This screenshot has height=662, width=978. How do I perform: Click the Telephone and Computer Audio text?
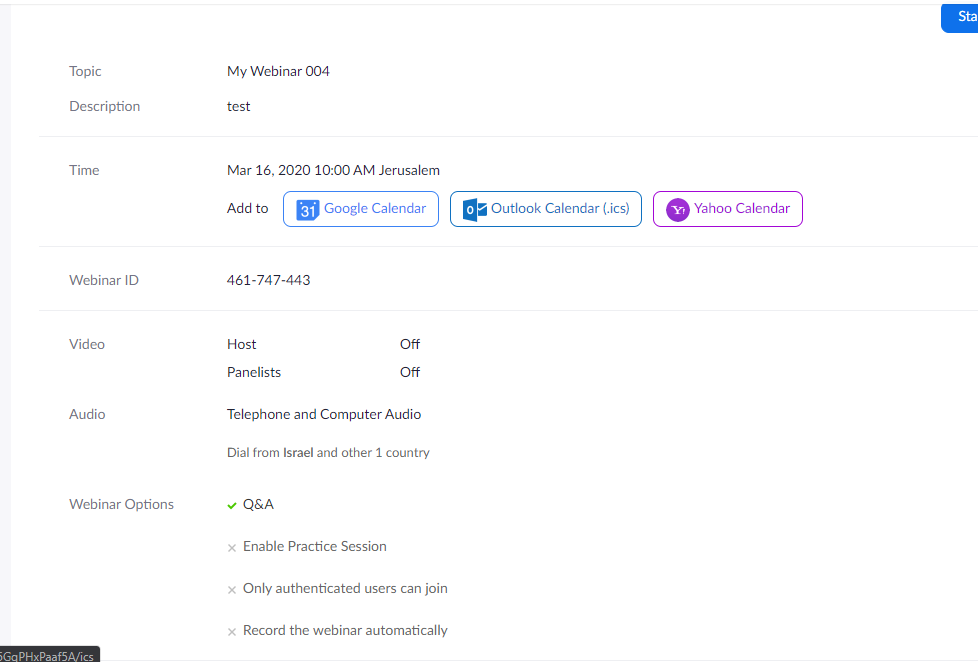pyautogui.click(x=324, y=414)
